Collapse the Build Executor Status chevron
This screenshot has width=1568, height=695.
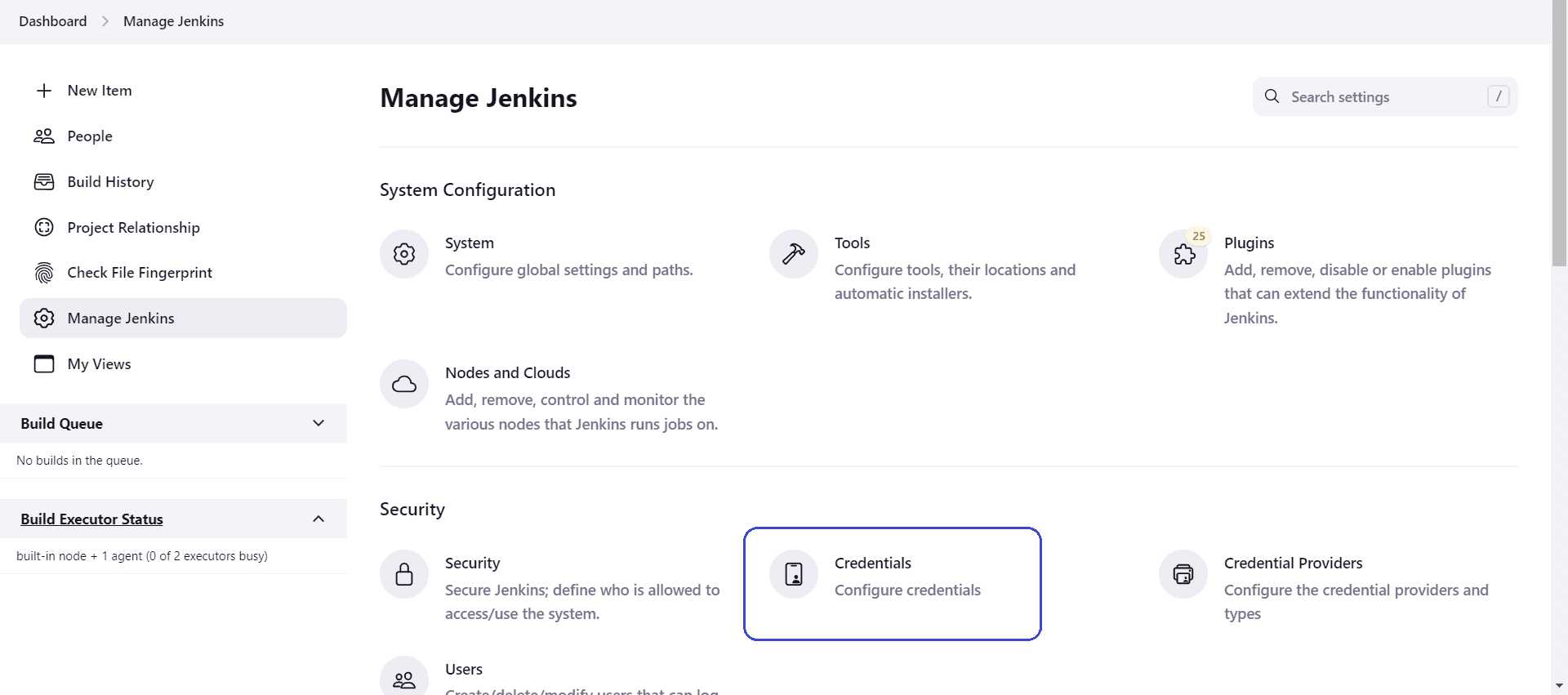click(318, 519)
